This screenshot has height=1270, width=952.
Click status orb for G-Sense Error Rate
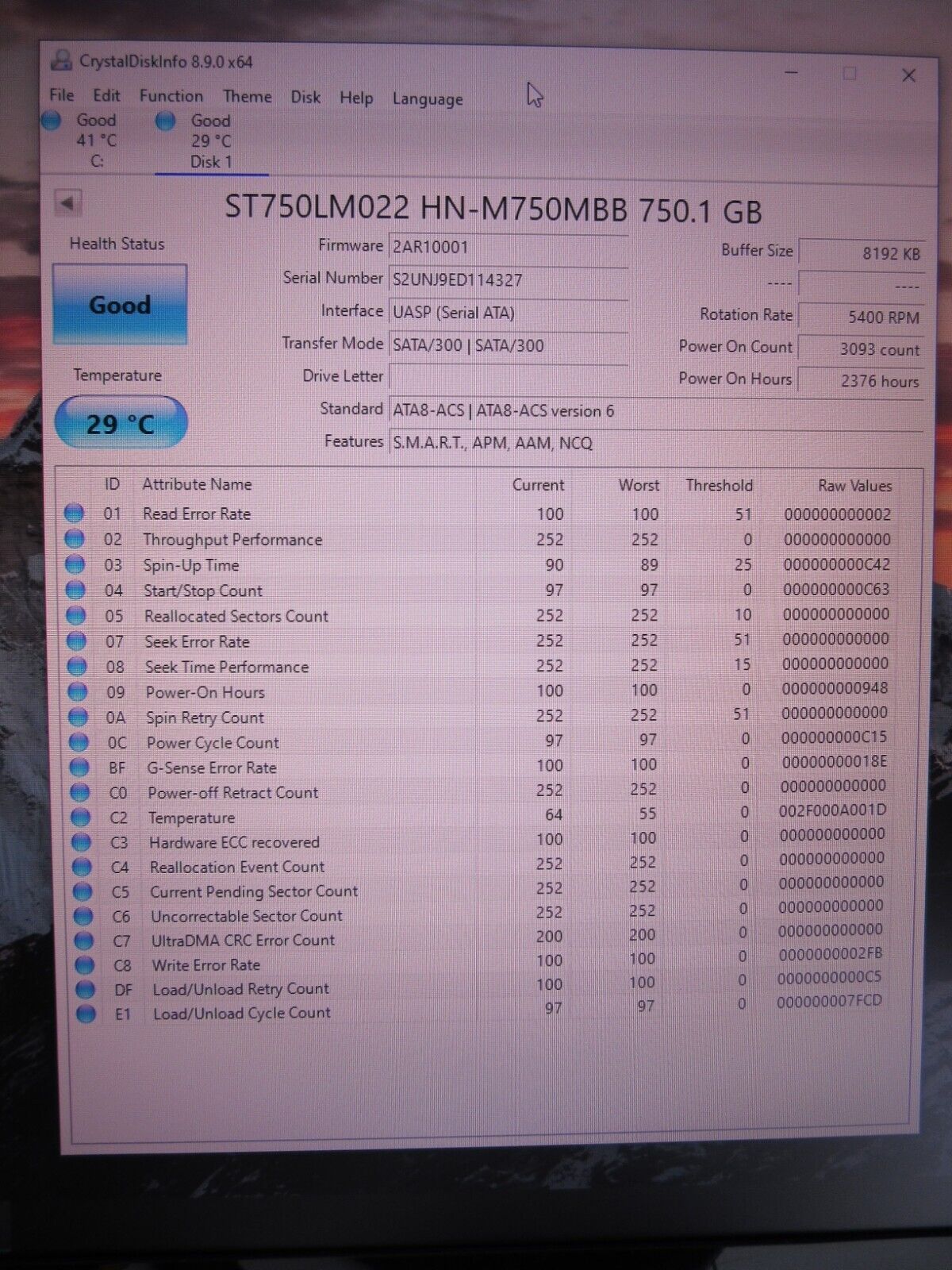(x=79, y=768)
